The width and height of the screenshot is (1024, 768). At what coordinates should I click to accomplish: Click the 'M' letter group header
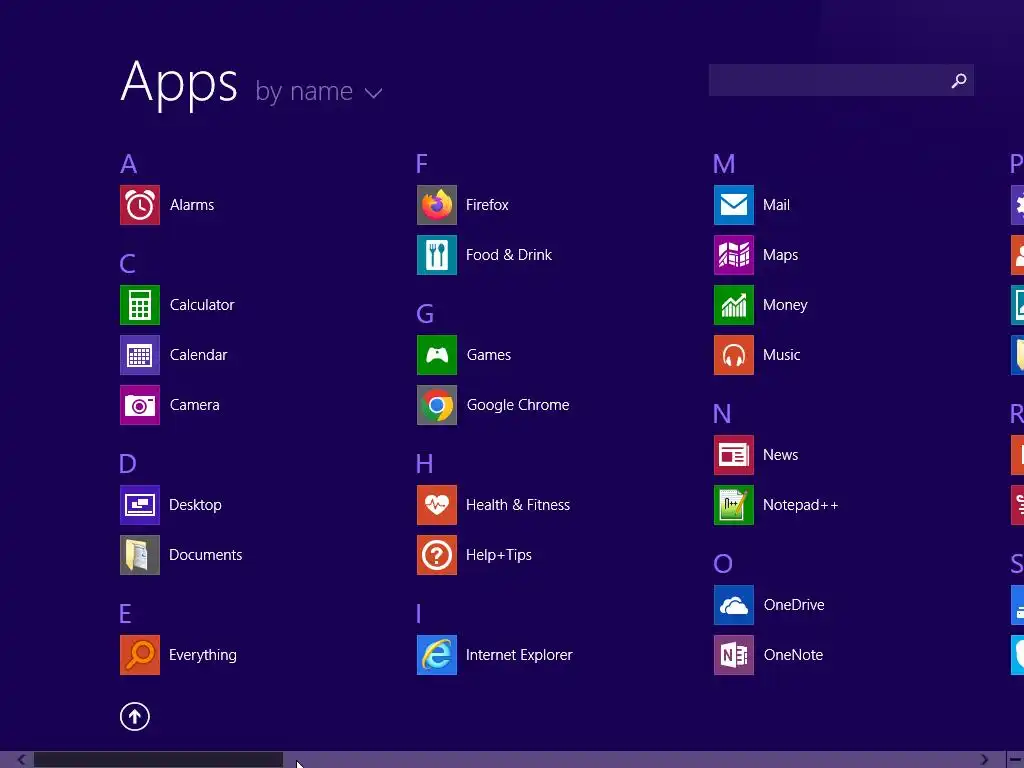pyautogui.click(x=724, y=164)
